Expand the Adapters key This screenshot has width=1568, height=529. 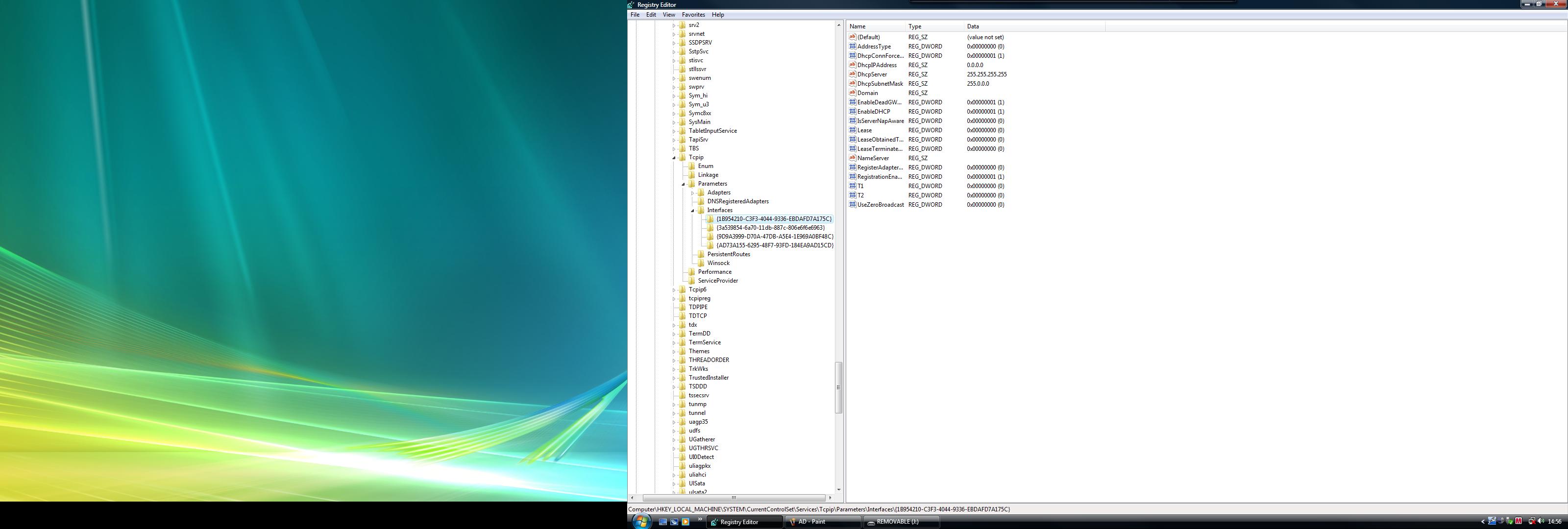pyautogui.click(x=693, y=193)
